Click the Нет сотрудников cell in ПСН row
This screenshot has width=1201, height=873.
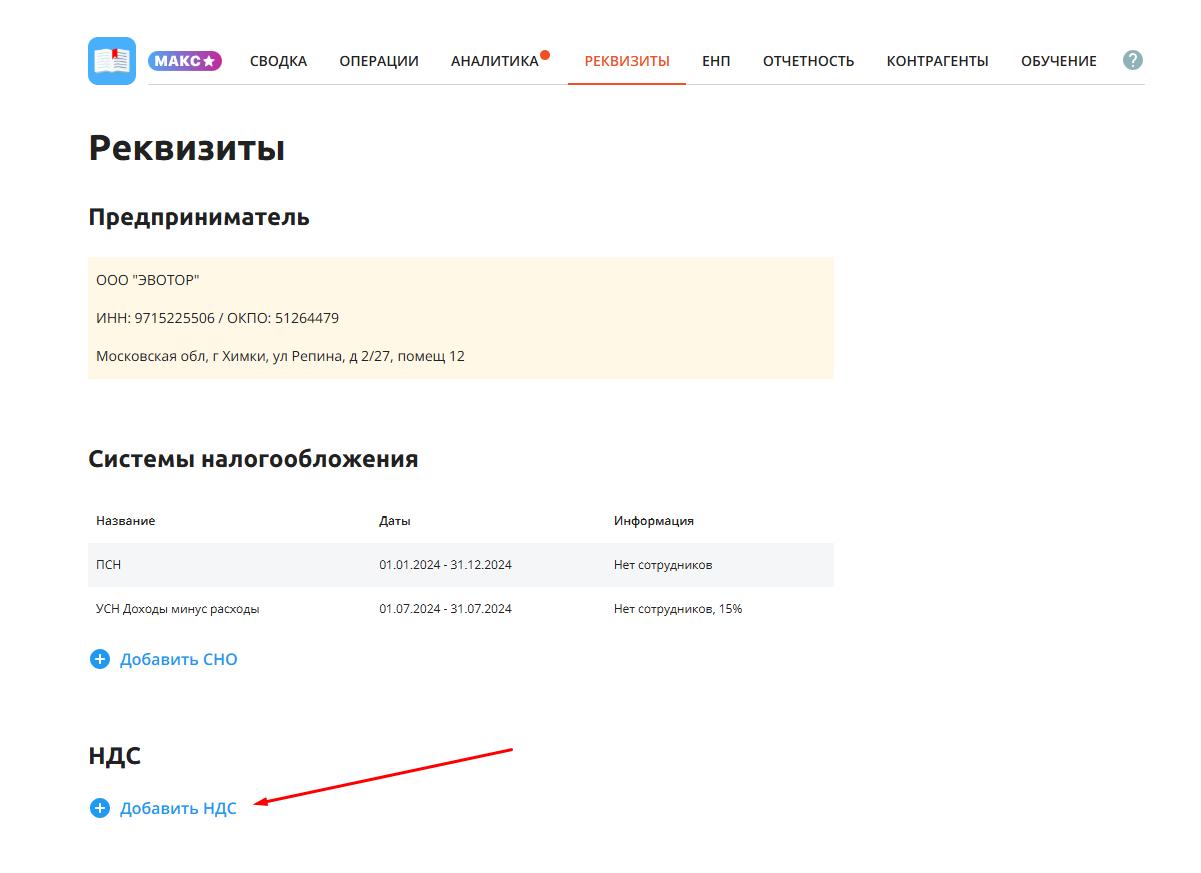[x=663, y=565]
